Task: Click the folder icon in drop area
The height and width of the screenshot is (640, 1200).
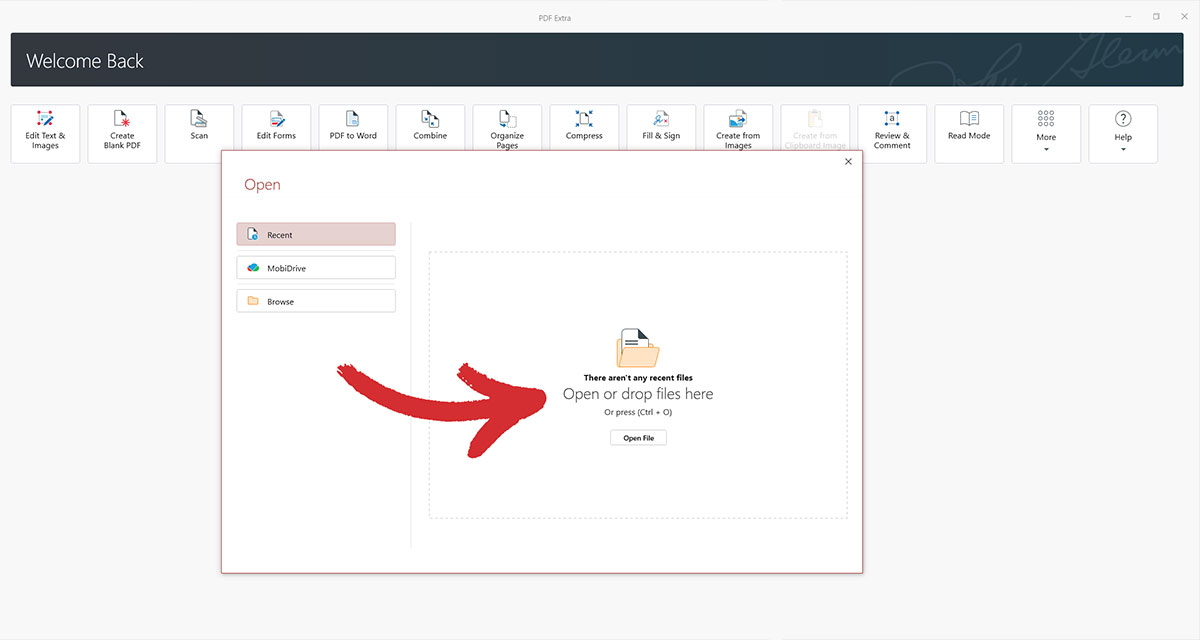Action: (x=638, y=349)
